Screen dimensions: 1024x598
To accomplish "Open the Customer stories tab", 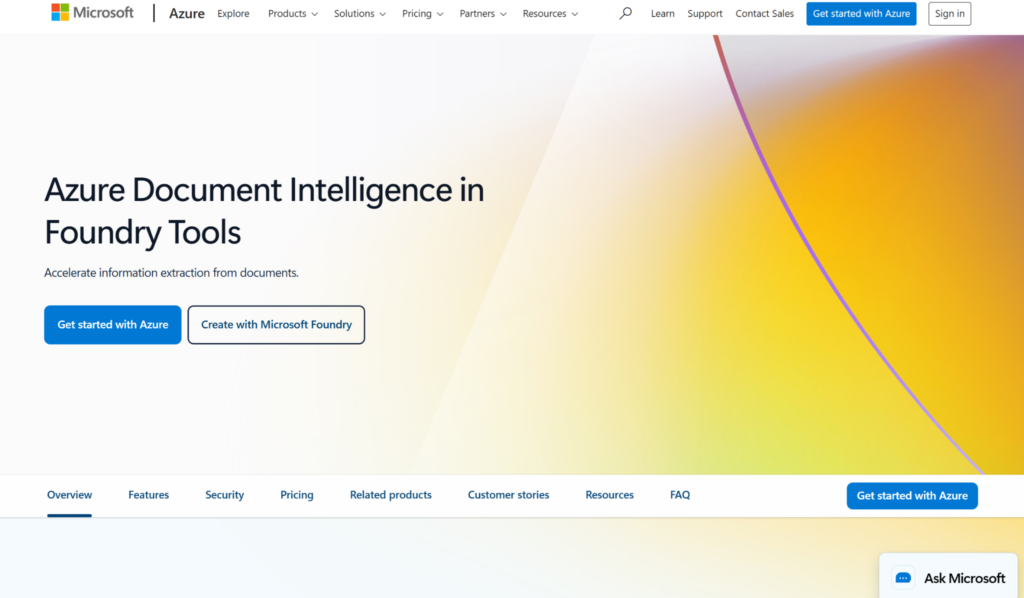I will pyautogui.click(x=508, y=495).
